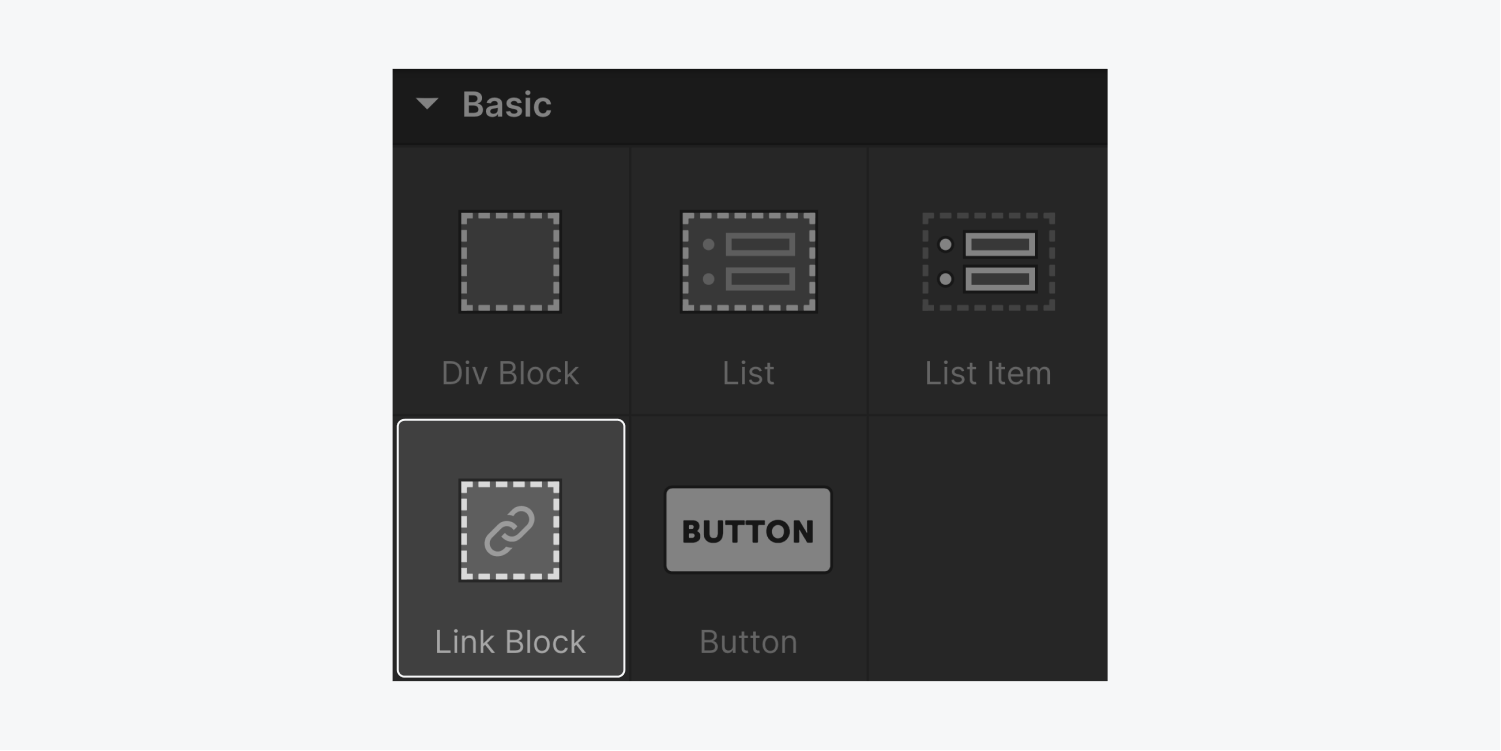
Task: Click empty area of the Basic header bar
Action: 830,105
